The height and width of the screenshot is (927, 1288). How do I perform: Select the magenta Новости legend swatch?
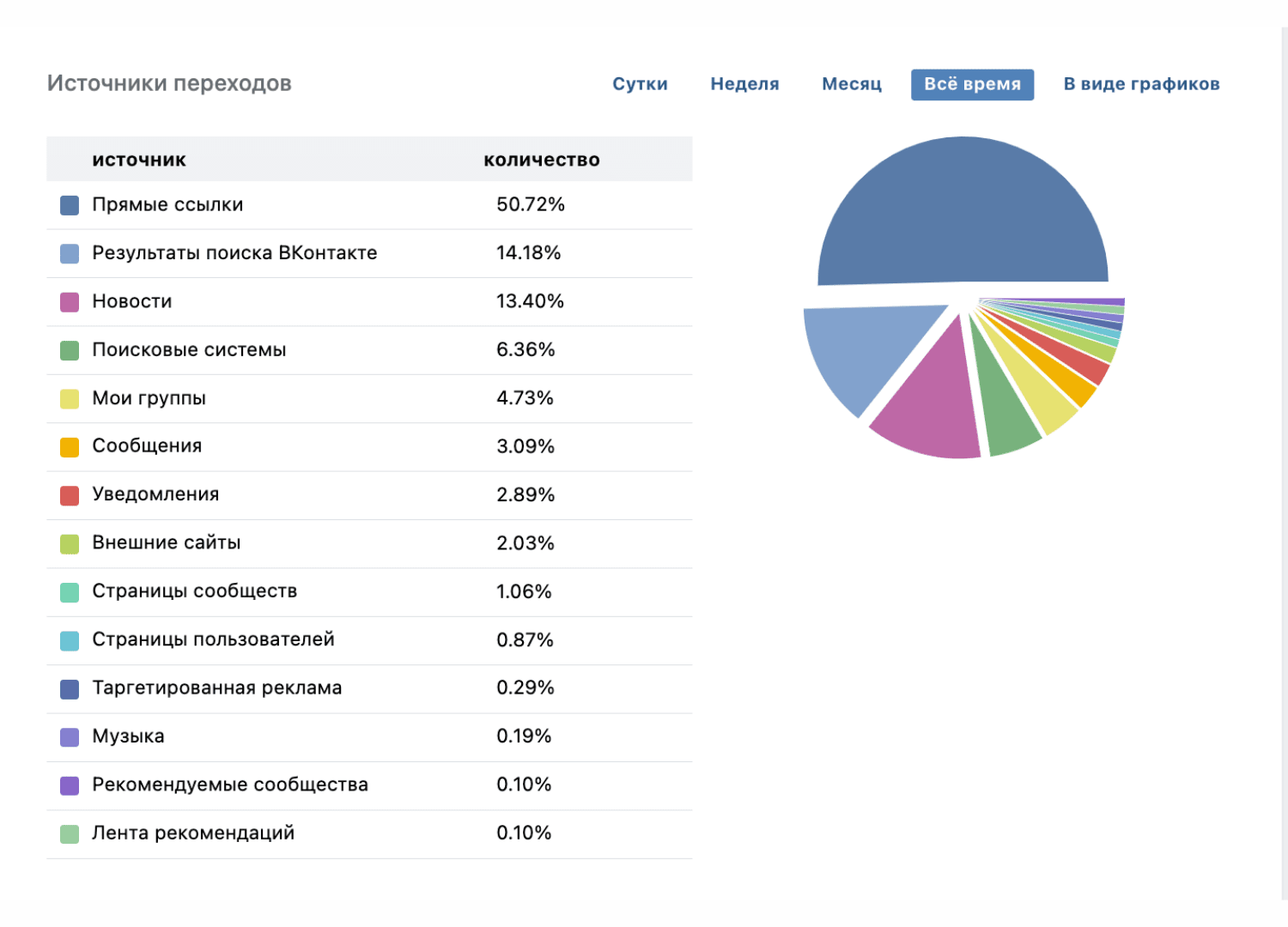tap(70, 302)
